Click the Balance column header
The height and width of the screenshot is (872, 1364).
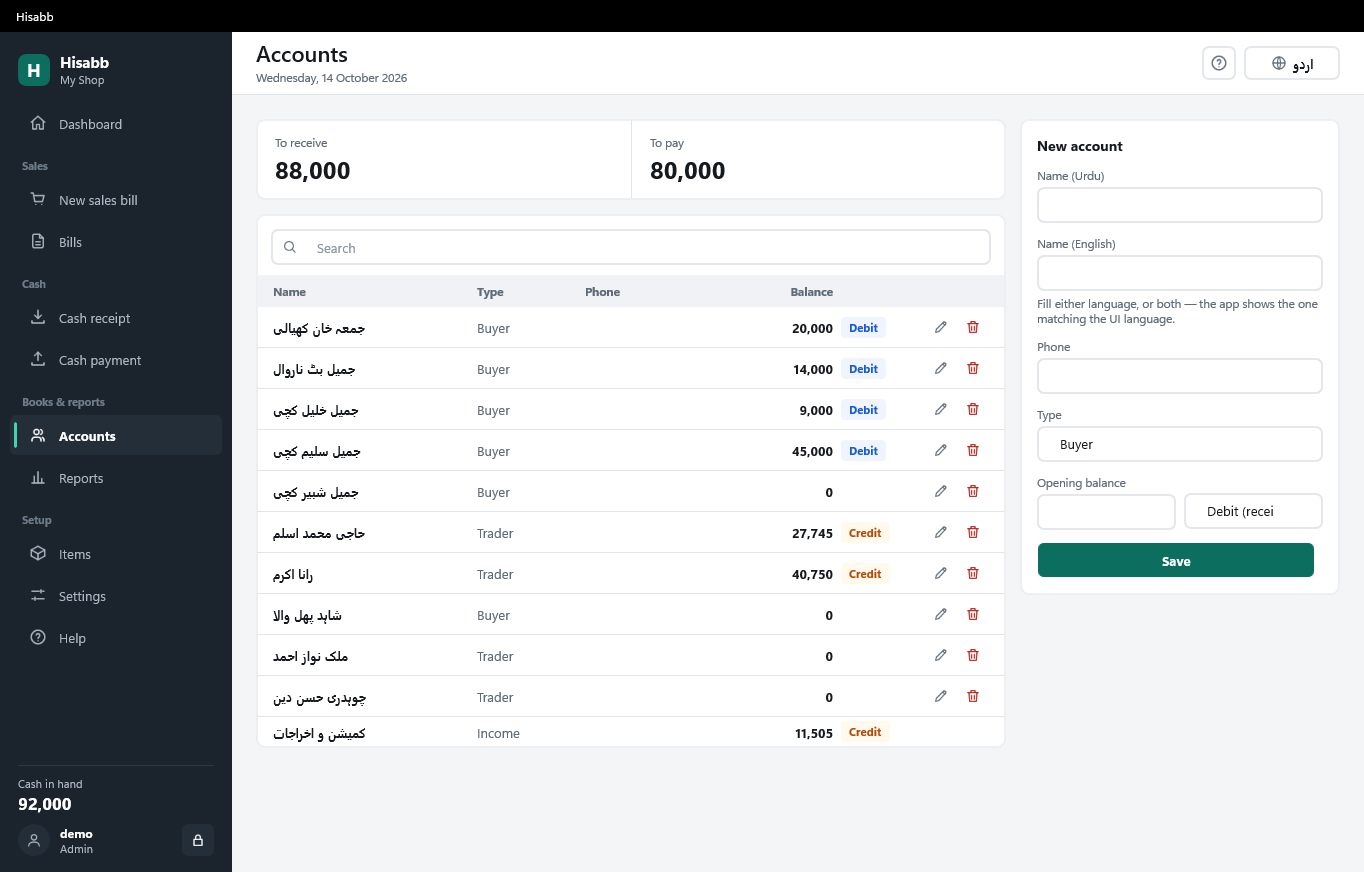pyautogui.click(x=811, y=292)
